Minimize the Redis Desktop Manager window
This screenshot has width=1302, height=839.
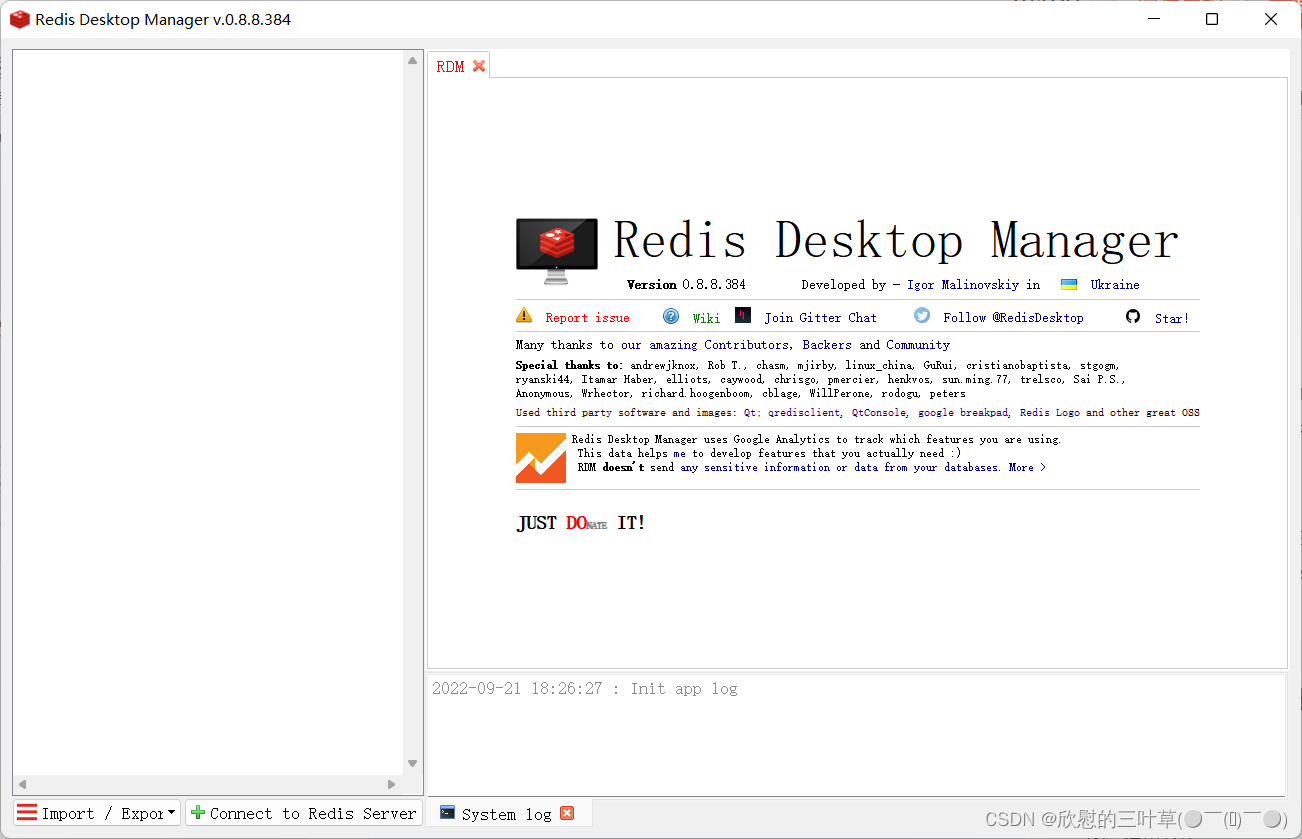1152,19
